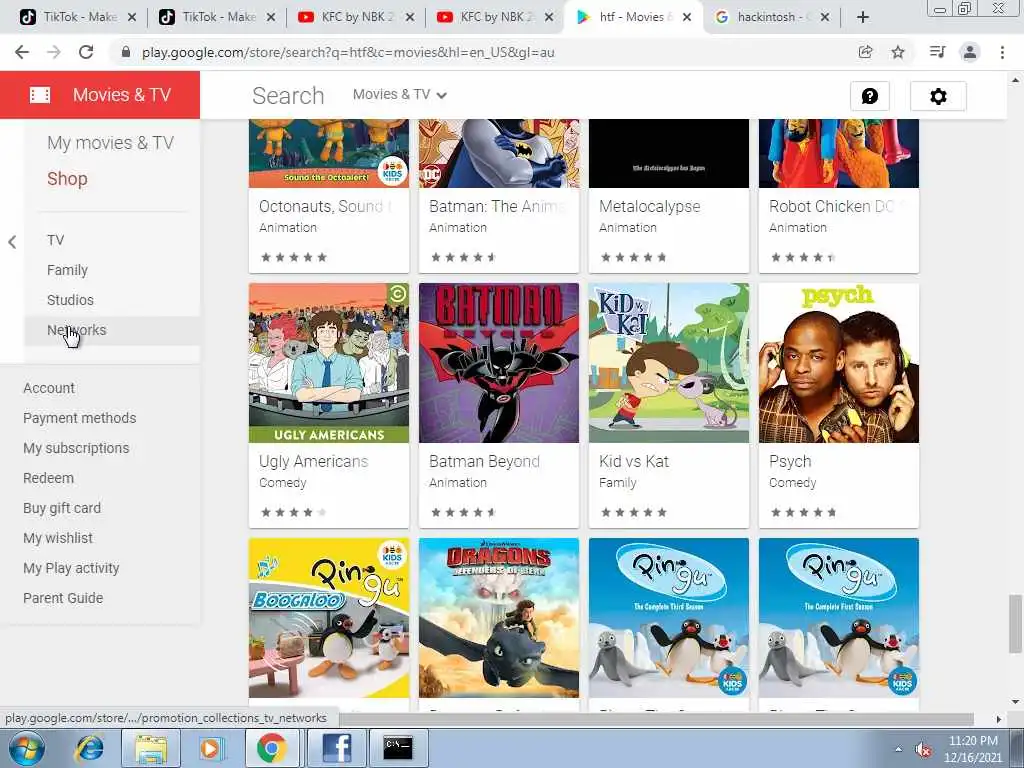Click the horizontal scrollbar at page bottom
Screen dimensions: 1024x768
pyautogui.click(x=656, y=719)
